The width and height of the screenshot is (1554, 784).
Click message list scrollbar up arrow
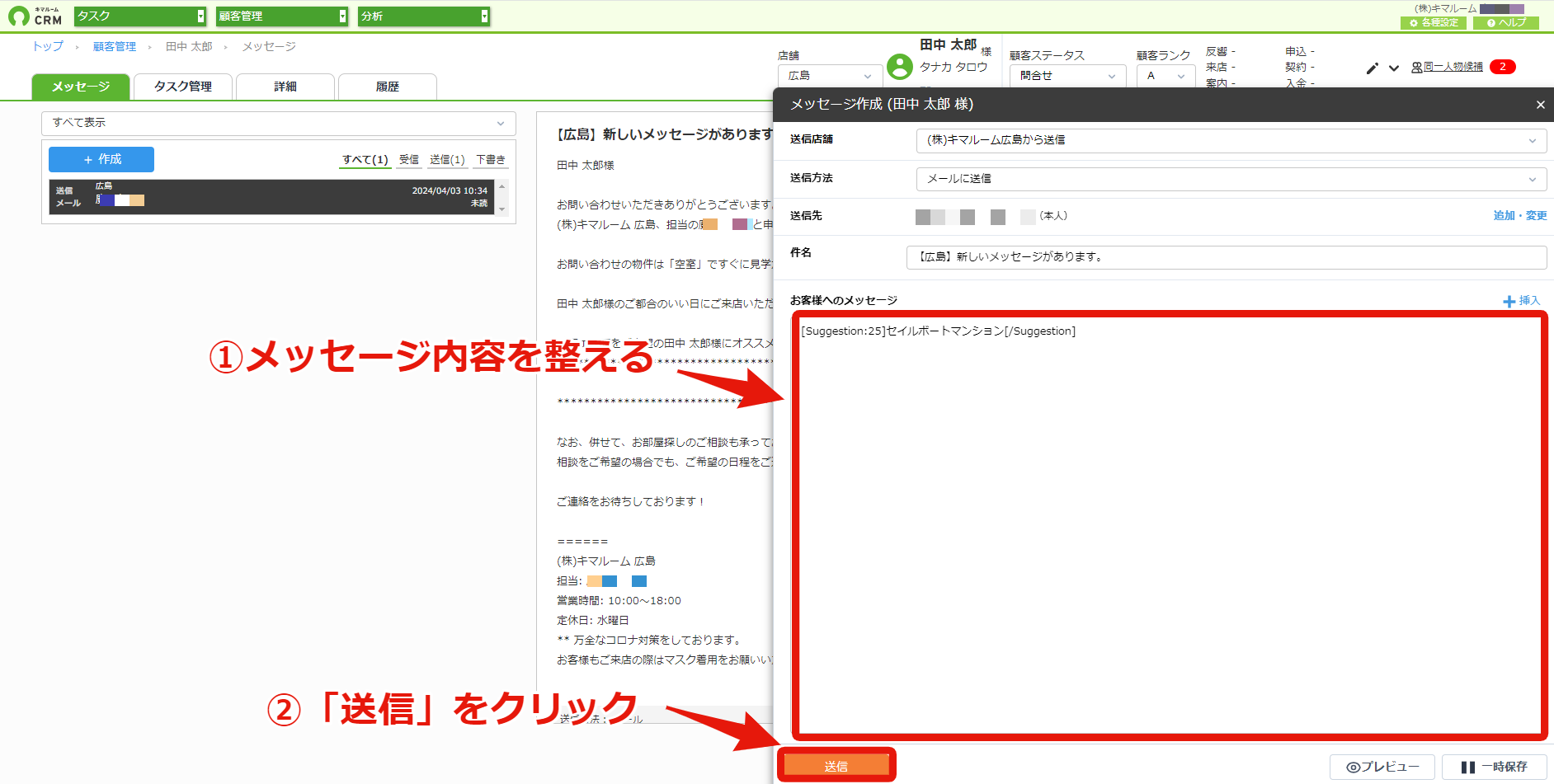point(502,186)
